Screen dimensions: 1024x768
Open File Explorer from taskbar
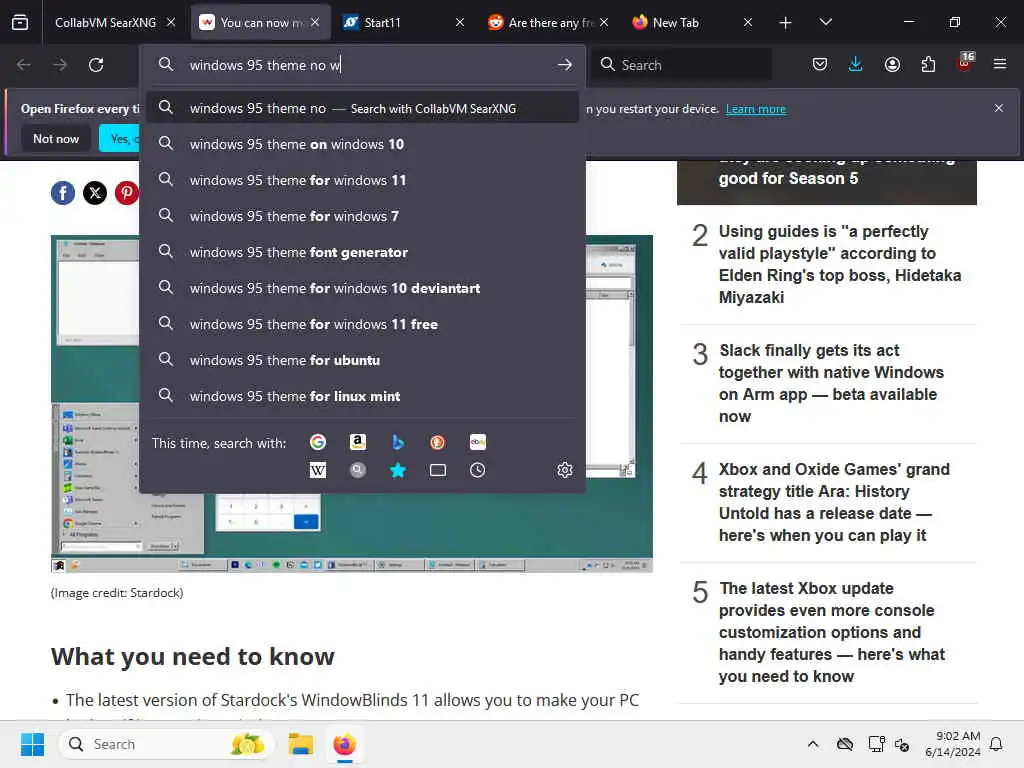click(301, 744)
